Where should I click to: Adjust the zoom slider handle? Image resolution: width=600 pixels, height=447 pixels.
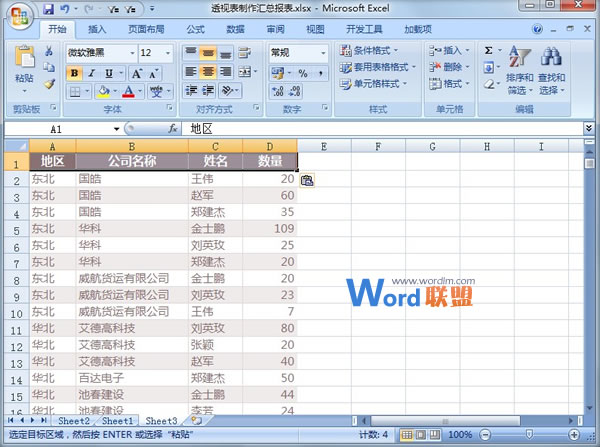pos(529,434)
